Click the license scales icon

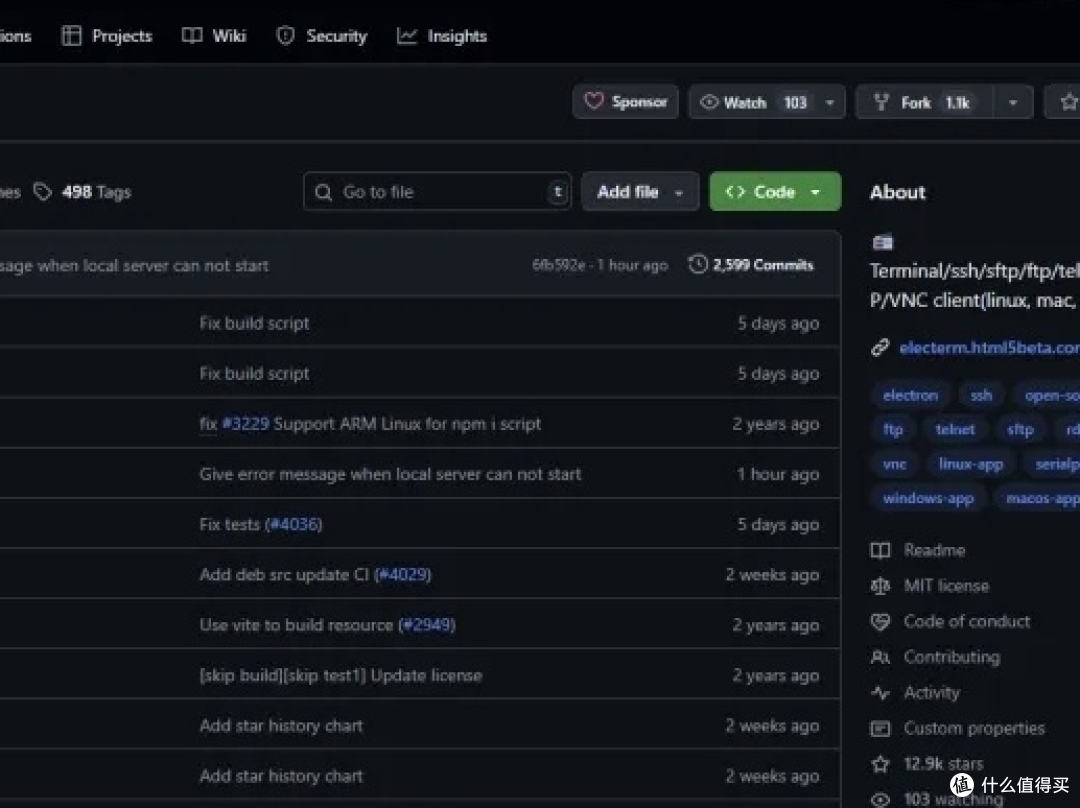pos(880,586)
